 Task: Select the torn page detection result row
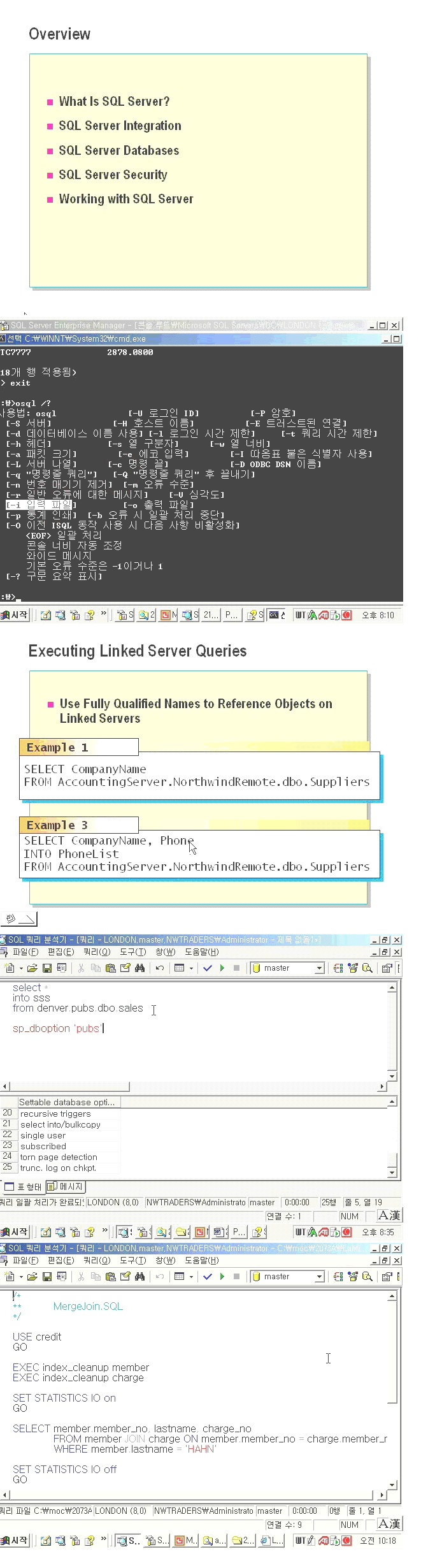pos(61,1157)
